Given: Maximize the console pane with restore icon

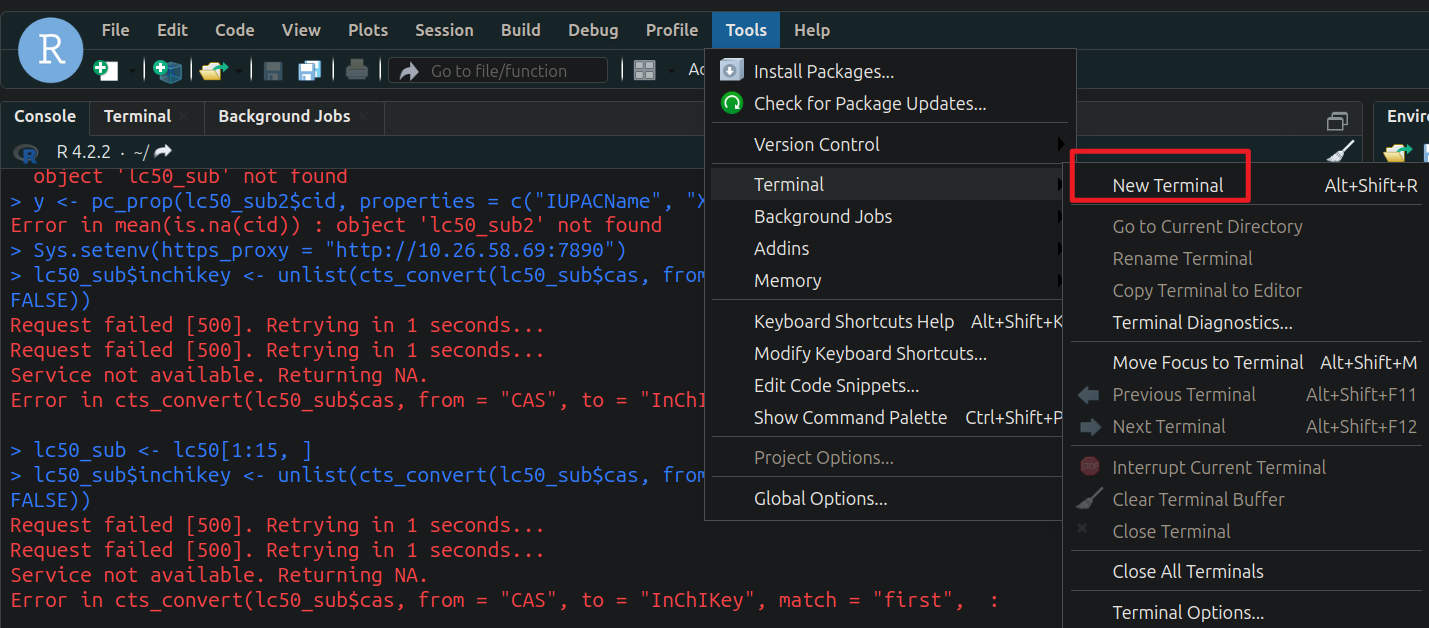Looking at the screenshot, I should click(x=1337, y=121).
